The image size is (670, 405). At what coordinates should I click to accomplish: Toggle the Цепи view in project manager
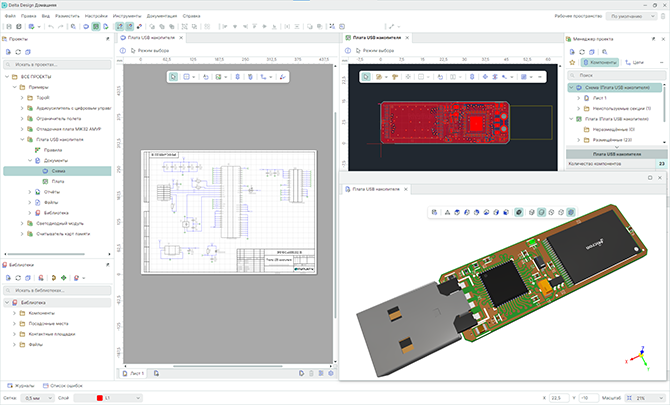634,62
